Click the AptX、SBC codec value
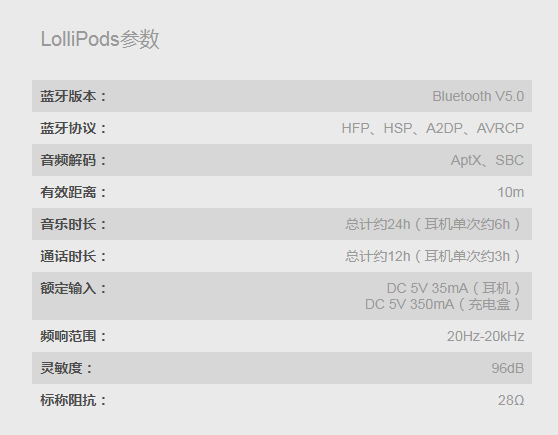Image resolution: width=558 pixels, height=435 pixels. [487, 161]
